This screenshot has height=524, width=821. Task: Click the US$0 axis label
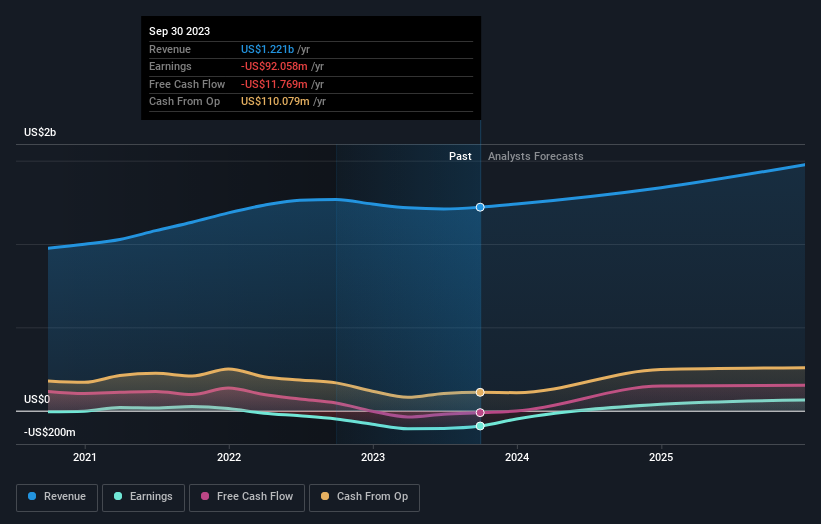coord(37,399)
